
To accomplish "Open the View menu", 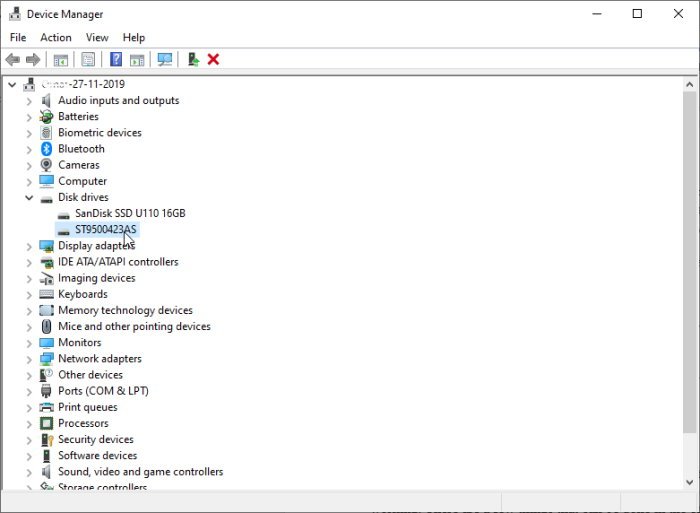I will (97, 38).
